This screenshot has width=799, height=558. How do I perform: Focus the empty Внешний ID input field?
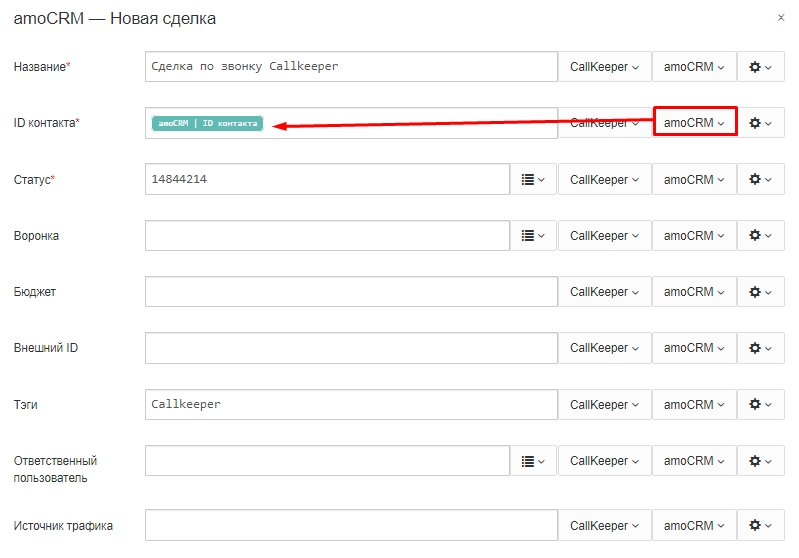[351, 348]
